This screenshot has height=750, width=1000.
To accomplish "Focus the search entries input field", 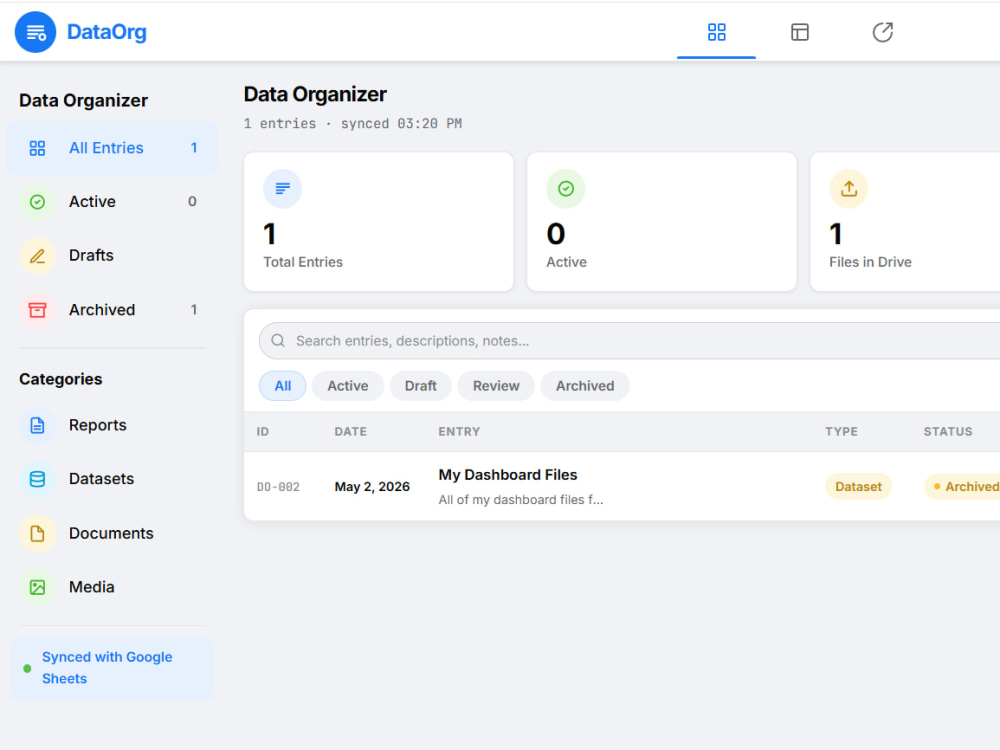I will 631,341.
